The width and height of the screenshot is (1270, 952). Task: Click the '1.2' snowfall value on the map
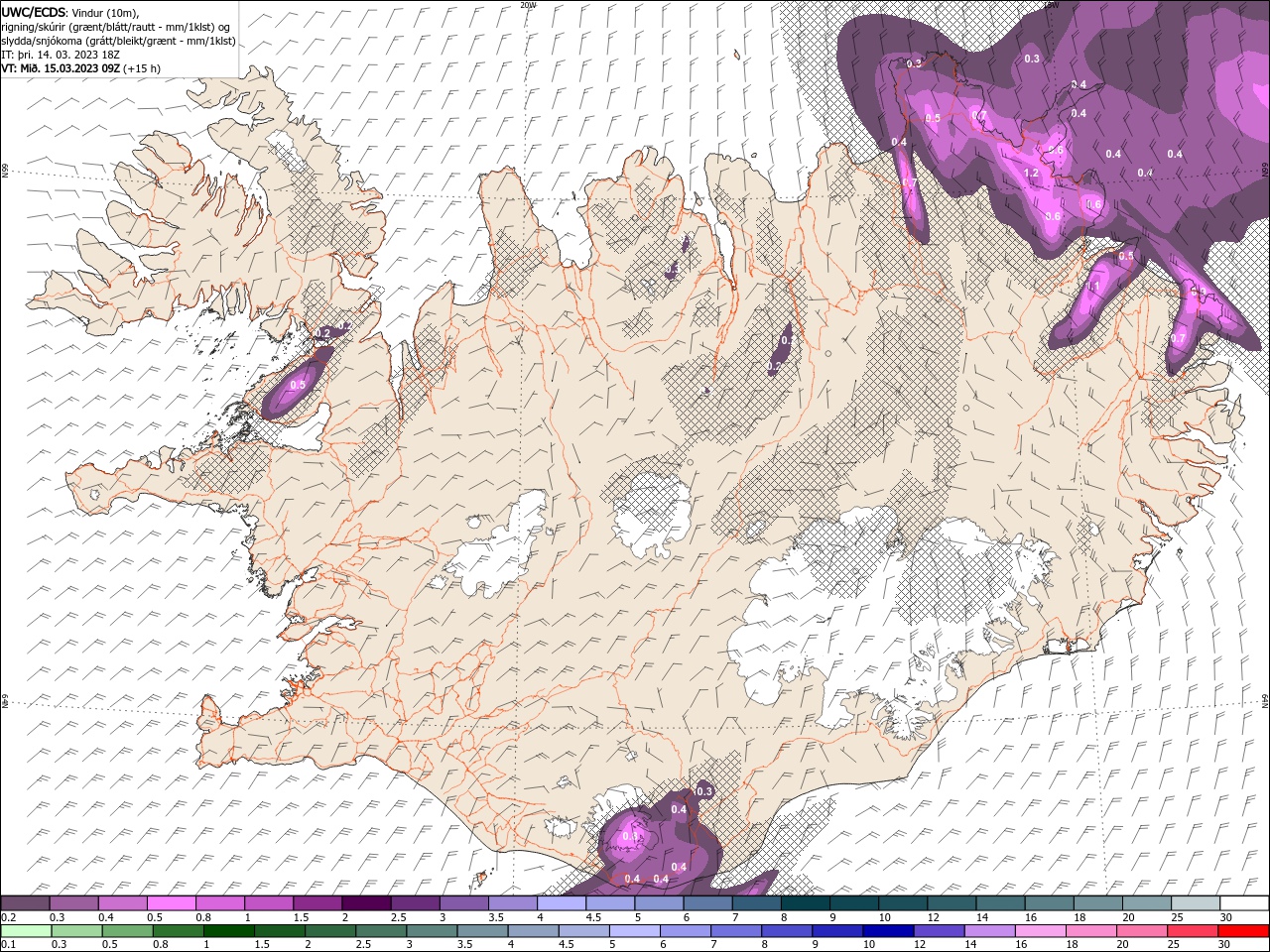pyautogui.click(x=1031, y=173)
